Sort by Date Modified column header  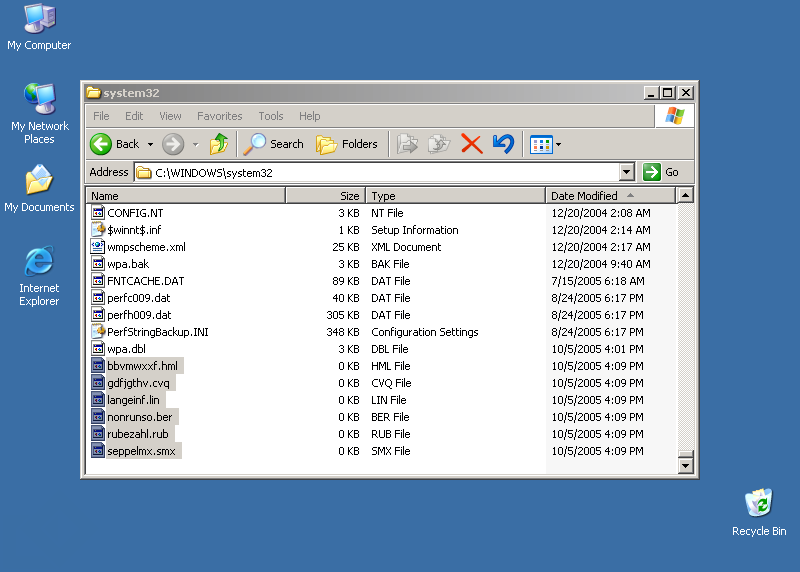click(x=610, y=196)
